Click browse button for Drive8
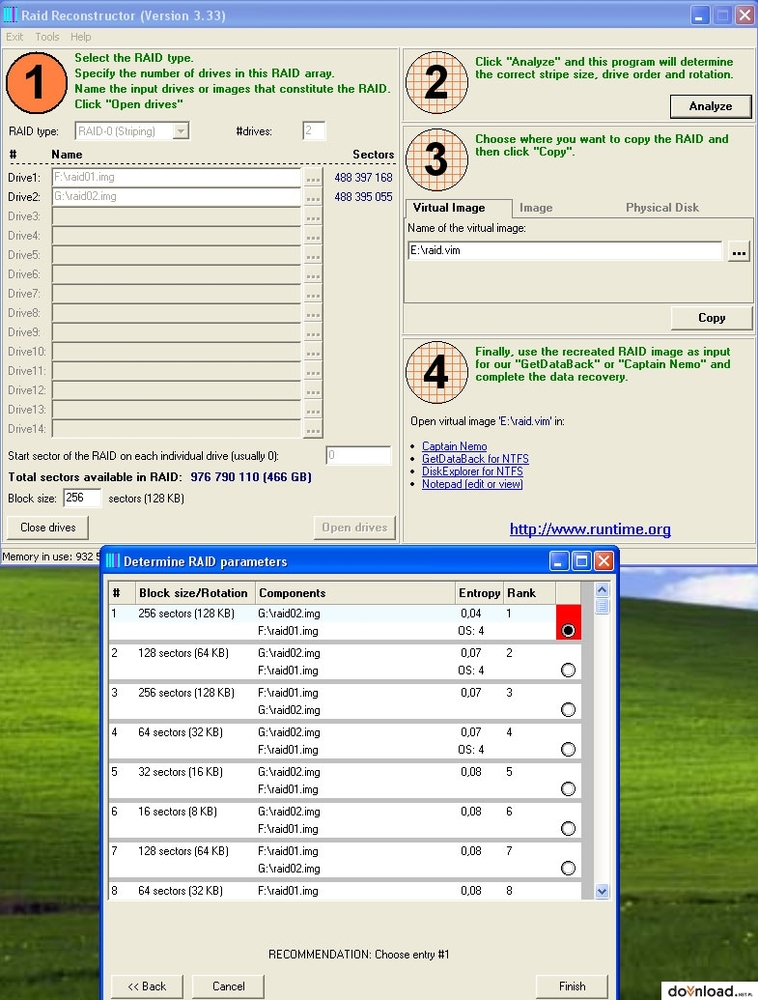The width and height of the screenshot is (758, 1000). (312, 313)
